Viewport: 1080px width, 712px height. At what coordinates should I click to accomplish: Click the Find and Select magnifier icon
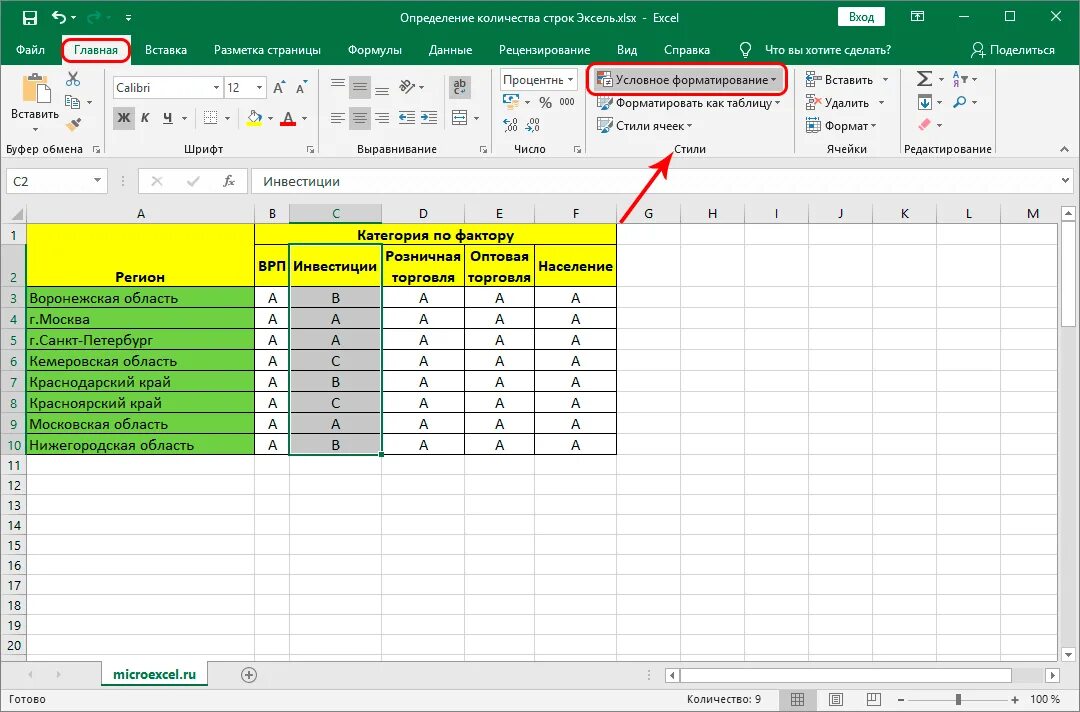tap(959, 103)
